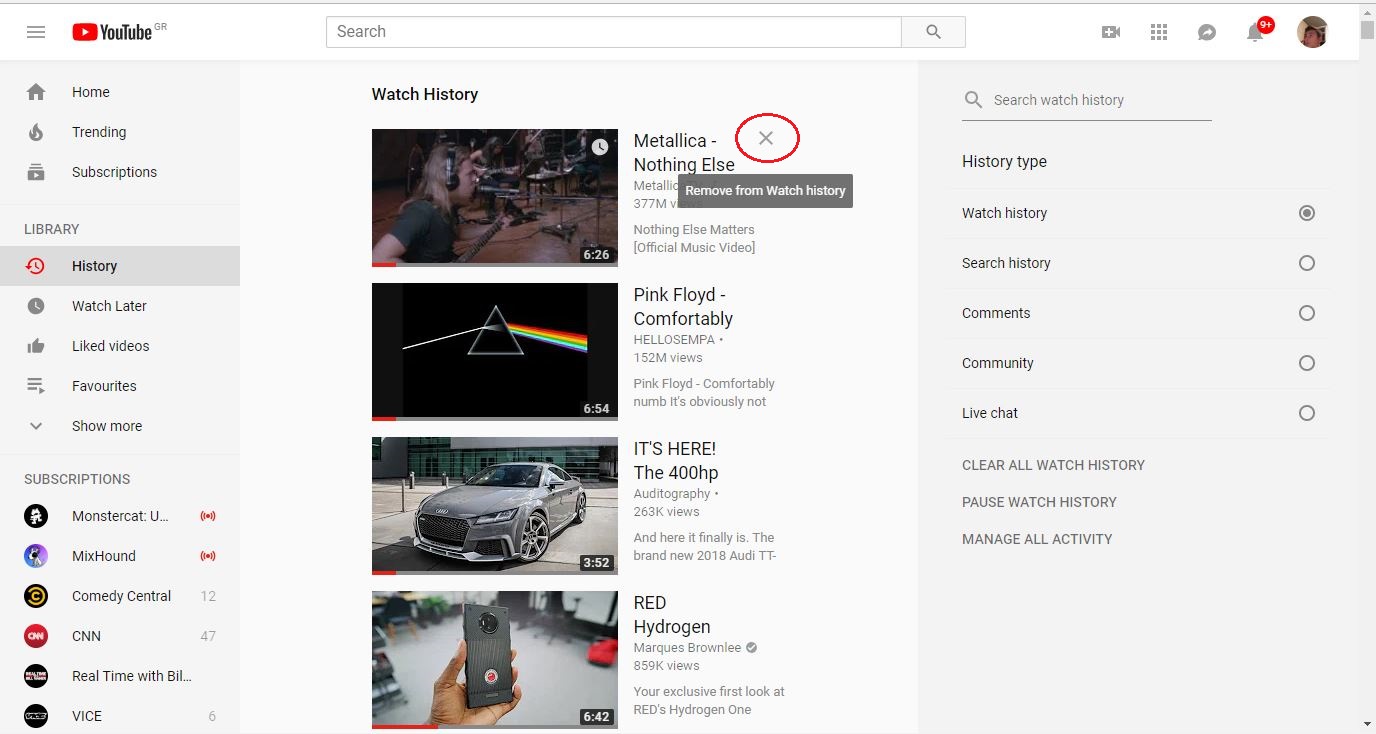Open the Metallica video thumbnail
This screenshot has height=734, width=1376.
point(495,198)
